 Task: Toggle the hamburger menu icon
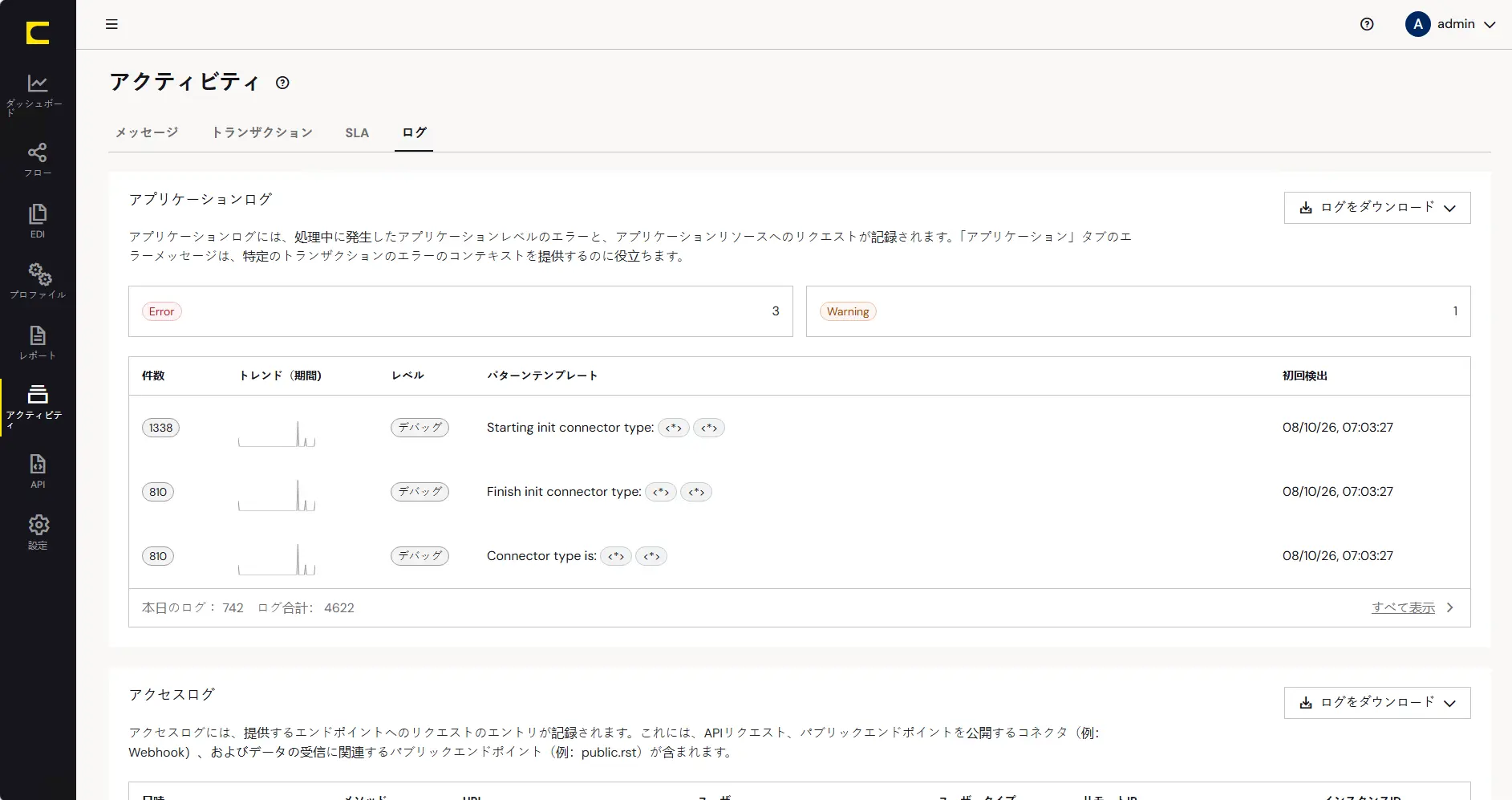pyautogui.click(x=111, y=24)
